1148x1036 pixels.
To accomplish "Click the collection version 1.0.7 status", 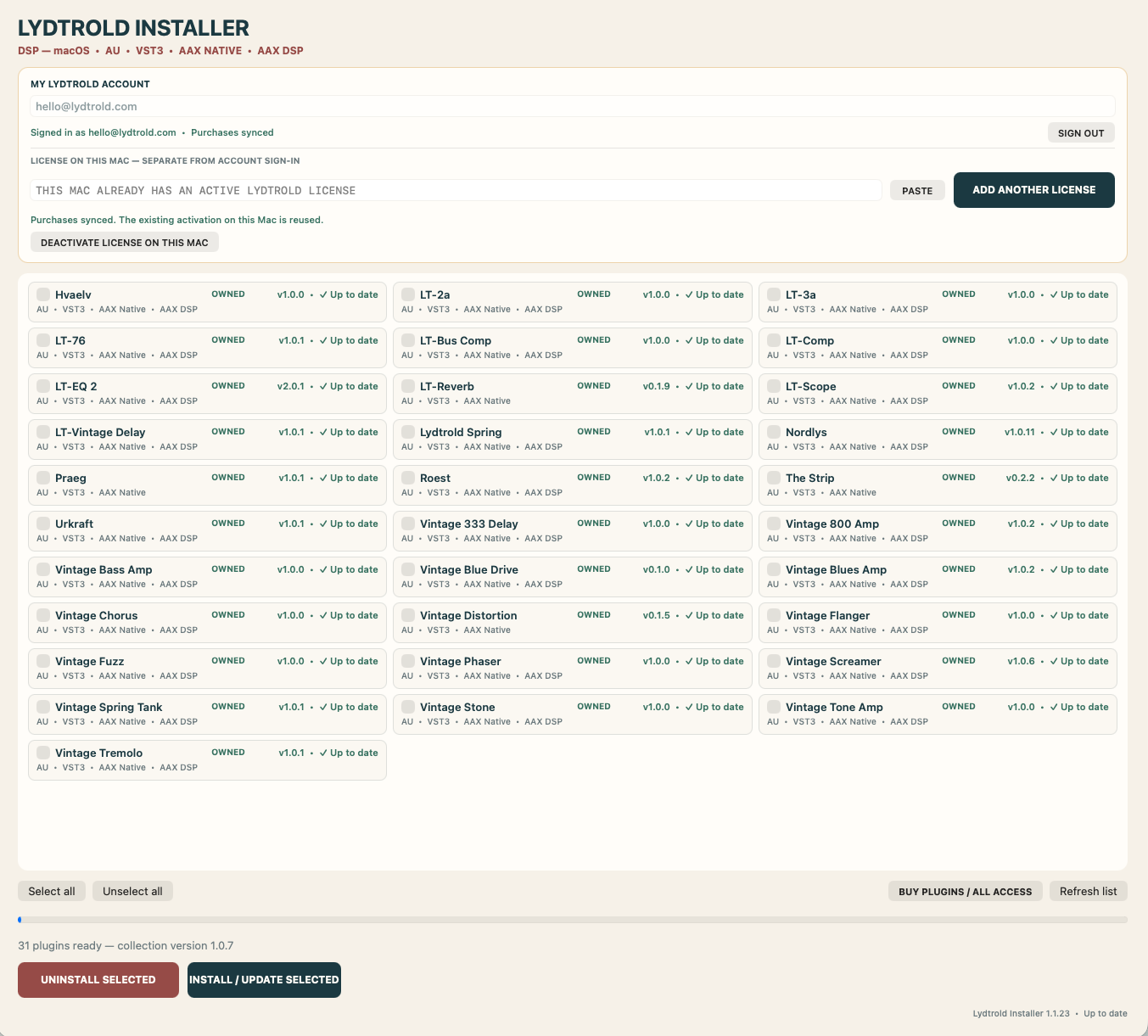I will [x=175, y=945].
